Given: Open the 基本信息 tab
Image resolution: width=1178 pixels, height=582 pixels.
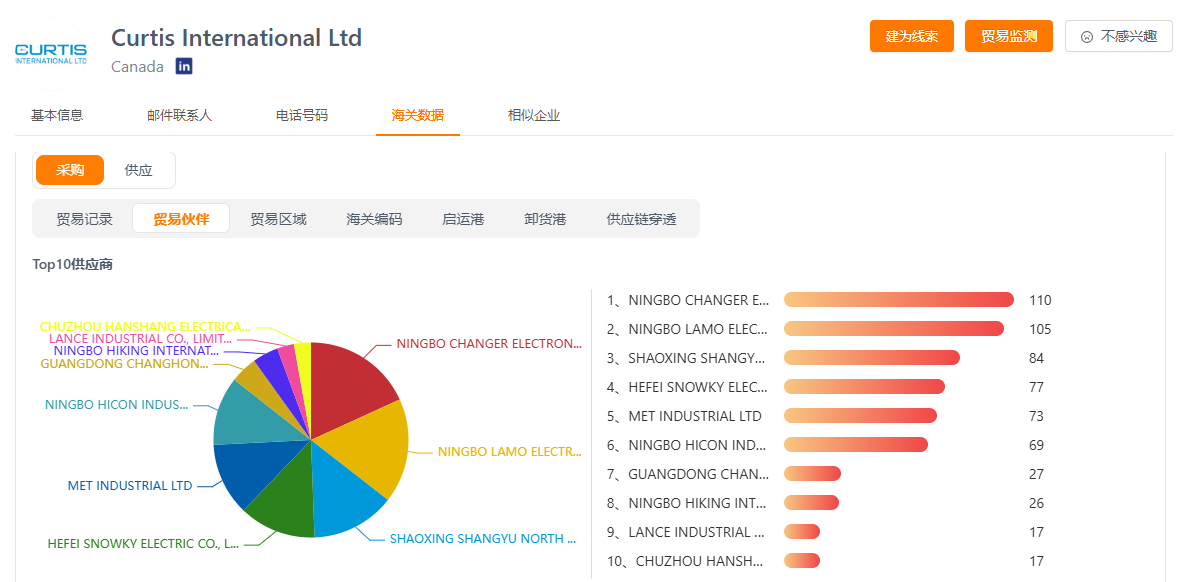Looking at the screenshot, I should coord(57,116).
